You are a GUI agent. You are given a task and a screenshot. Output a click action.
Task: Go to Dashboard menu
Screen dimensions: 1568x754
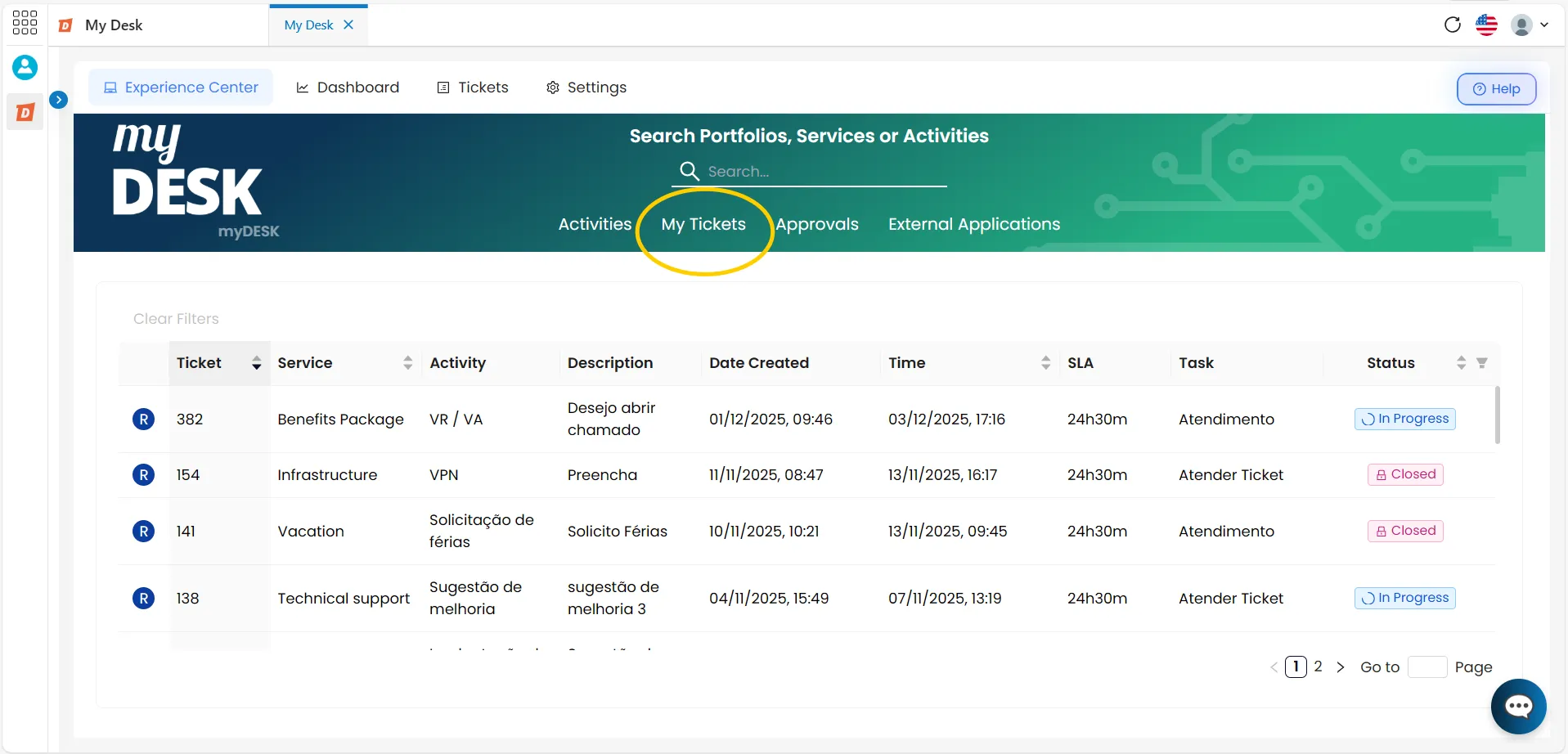coord(348,88)
